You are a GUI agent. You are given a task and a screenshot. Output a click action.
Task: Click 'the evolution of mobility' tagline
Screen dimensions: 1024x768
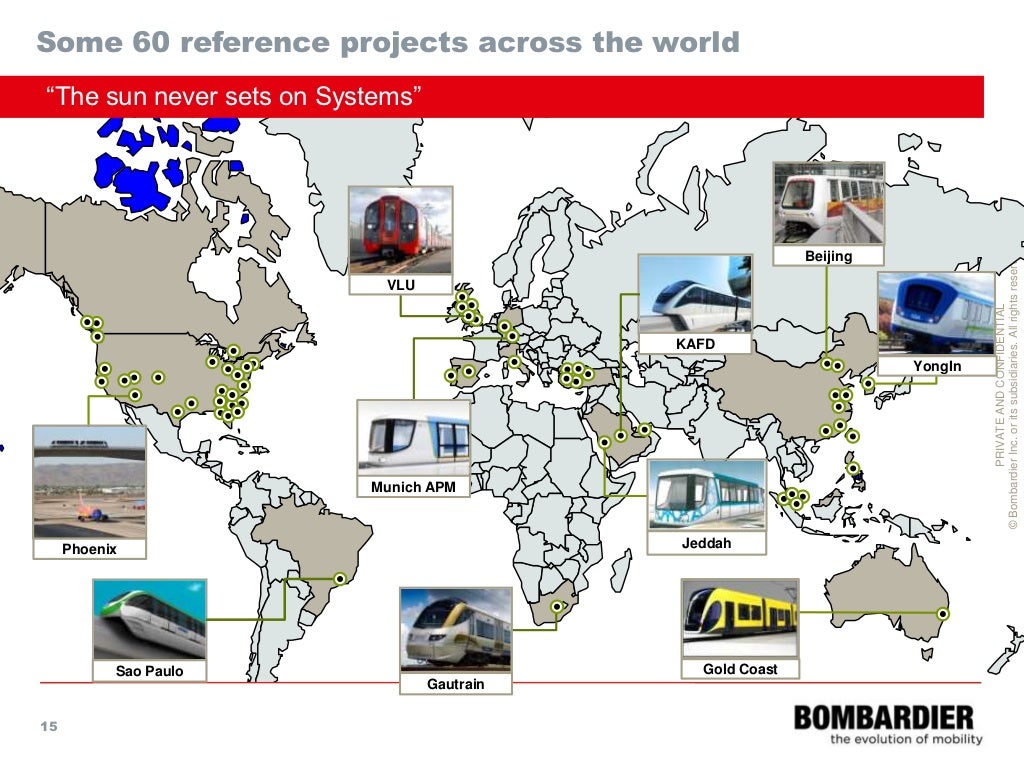click(906, 739)
